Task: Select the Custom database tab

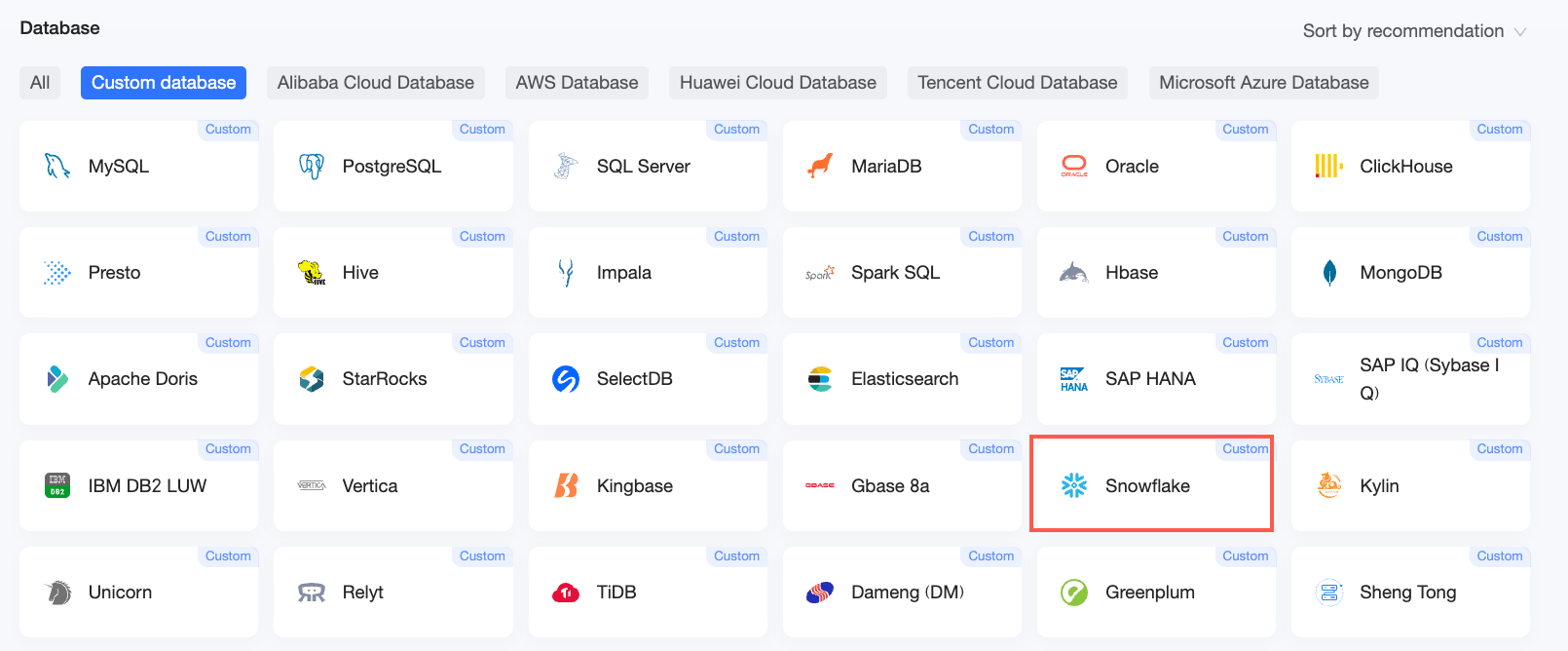Action: (x=164, y=83)
